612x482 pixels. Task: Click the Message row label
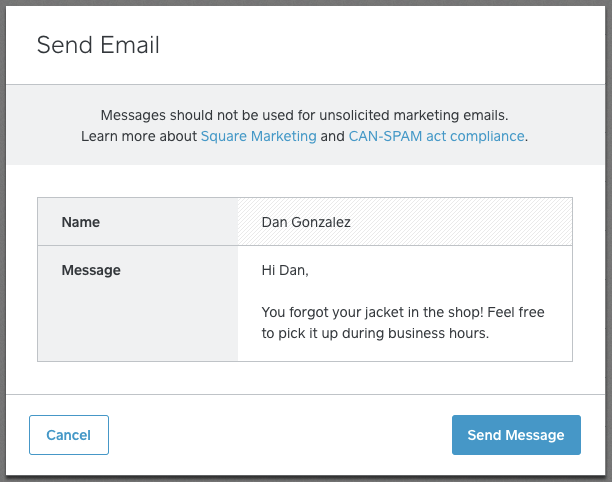point(91,270)
